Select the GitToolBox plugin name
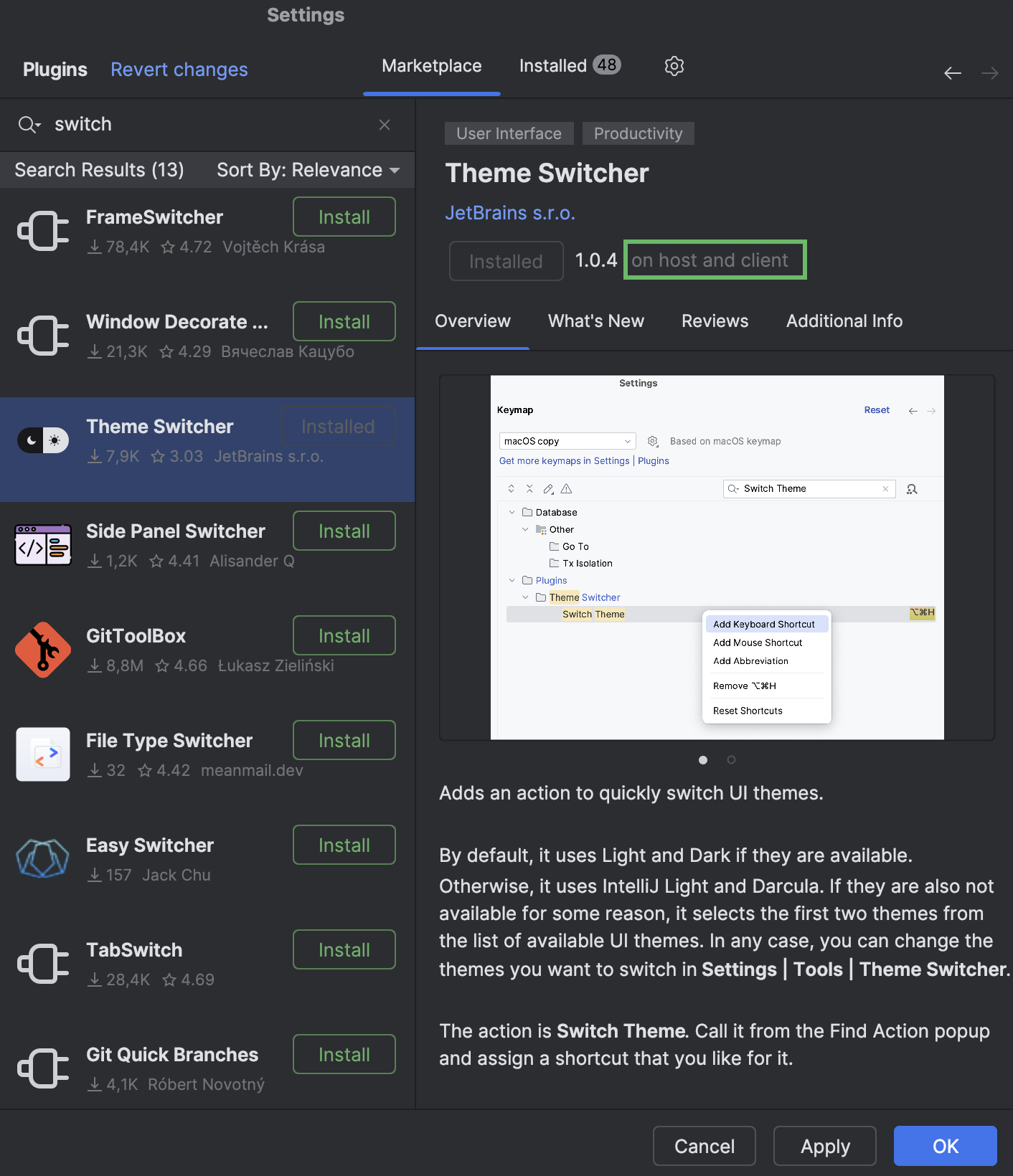 (136, 636)
